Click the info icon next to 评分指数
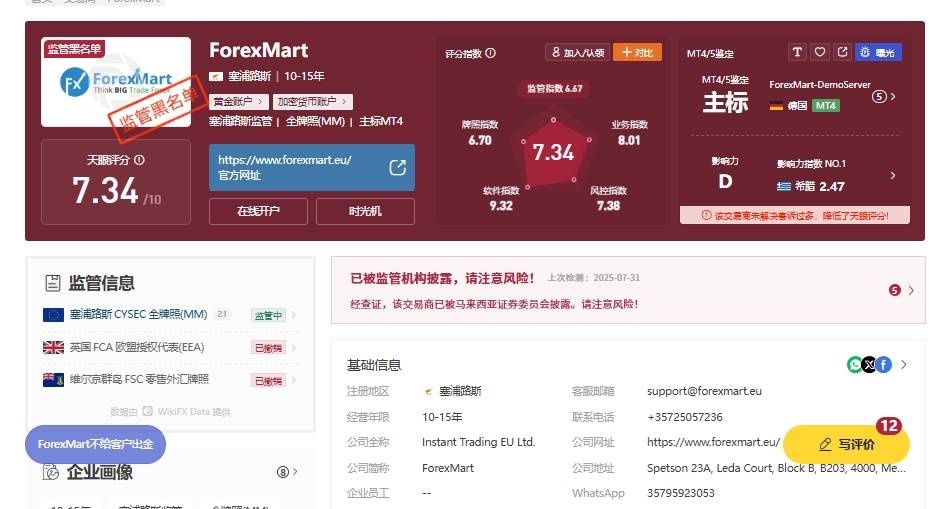This screenshot has height=509, width=941. coord(490,53)
